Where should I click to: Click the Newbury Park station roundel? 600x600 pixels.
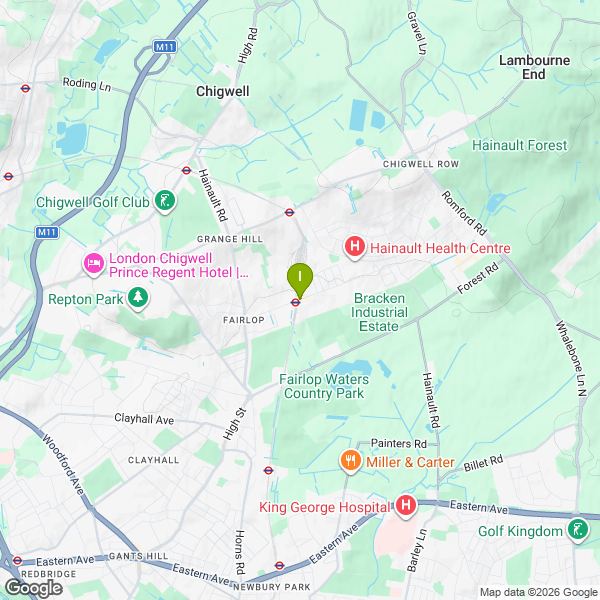[x=279, y=565]
